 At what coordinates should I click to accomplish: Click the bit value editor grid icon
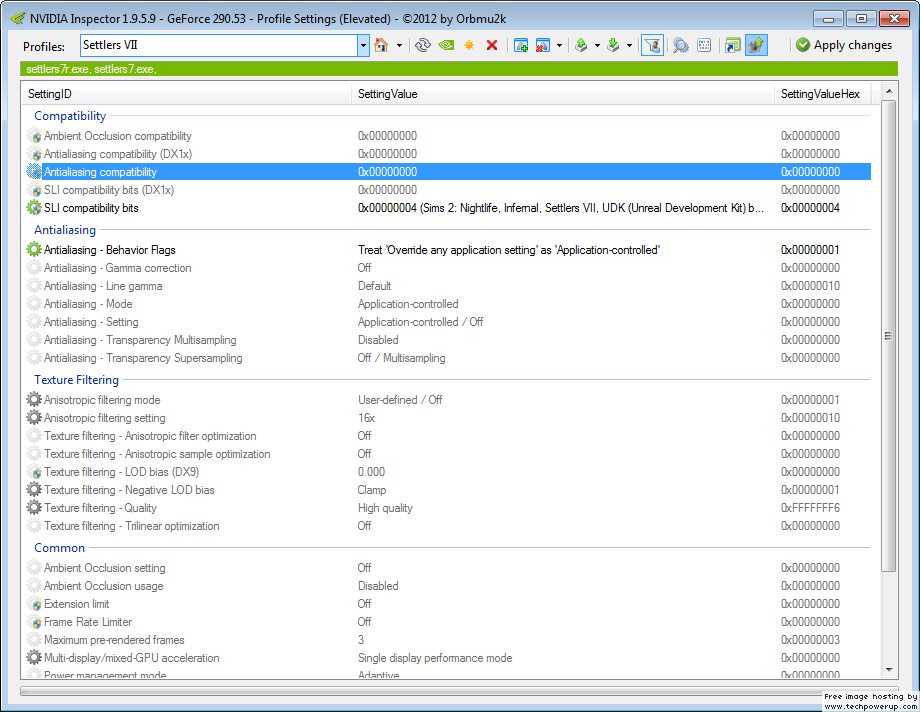pyautogui.click(x=704, y=45)
